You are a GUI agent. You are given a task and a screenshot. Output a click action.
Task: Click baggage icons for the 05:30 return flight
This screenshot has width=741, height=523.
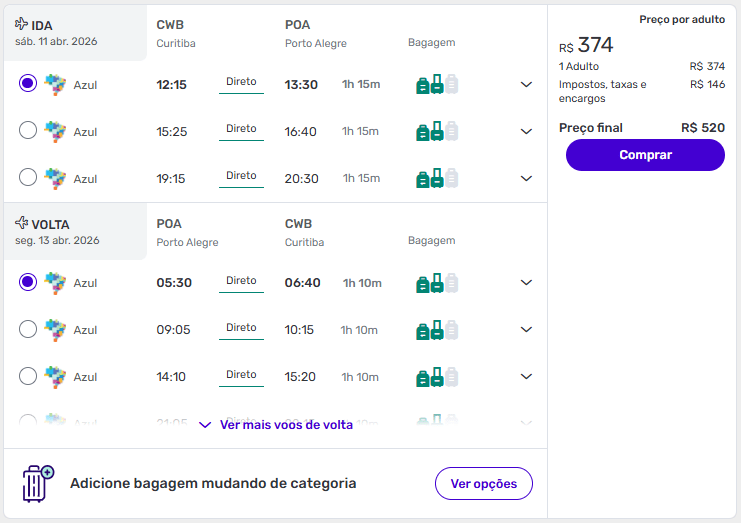tap(437, 283)
